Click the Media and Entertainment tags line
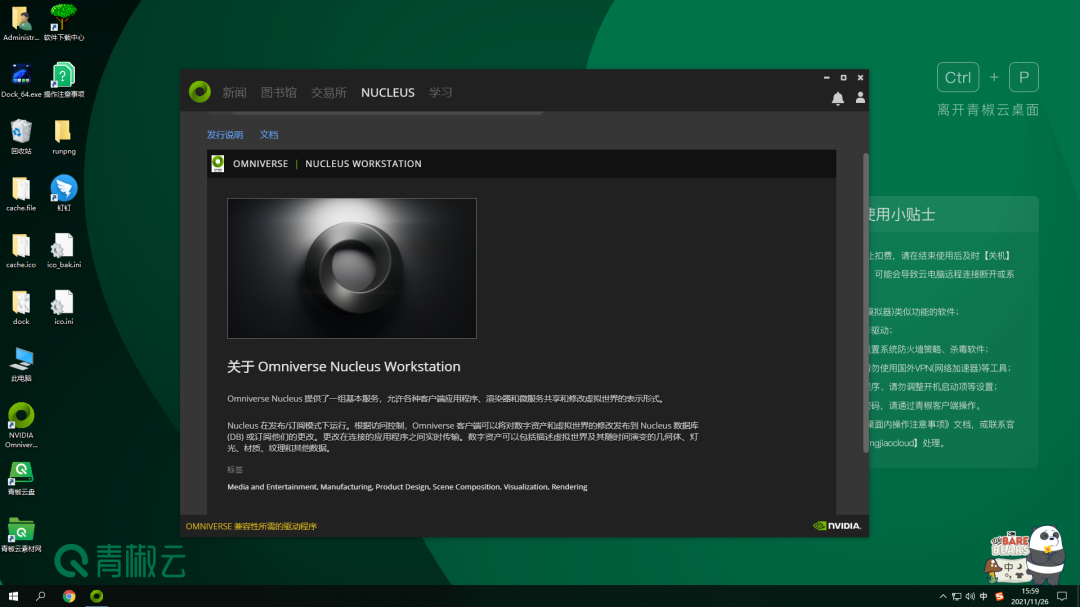The image size is (1080, 607). [x=407, y=486]
